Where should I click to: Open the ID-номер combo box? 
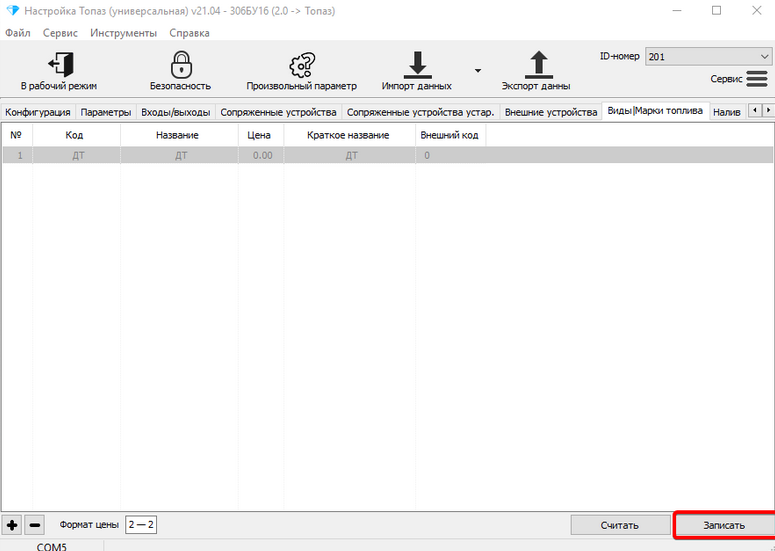tap(708, 57)
